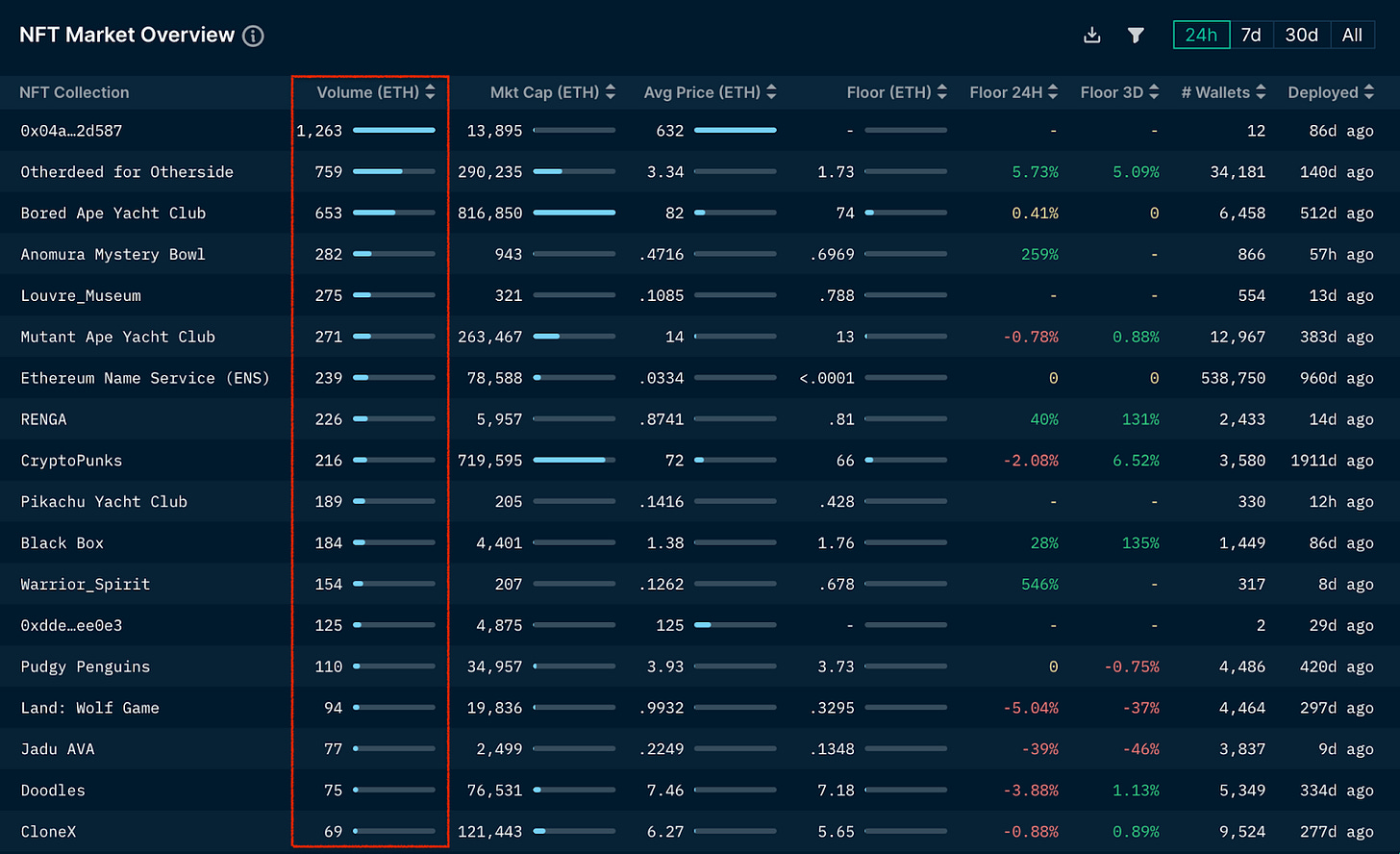Open Louvre_Museum collection
Screen dimensions: 1400x854
click(x=81, y=296)
